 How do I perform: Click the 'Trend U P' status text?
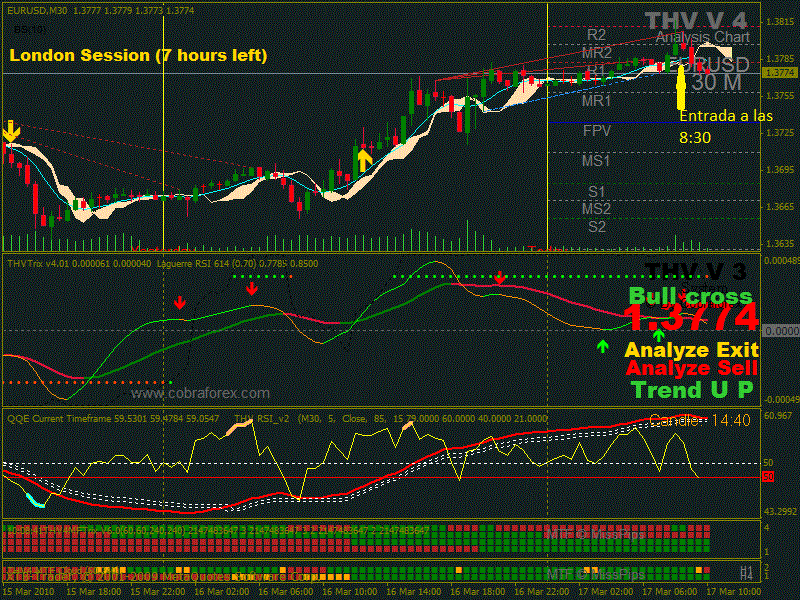point(693,389)
